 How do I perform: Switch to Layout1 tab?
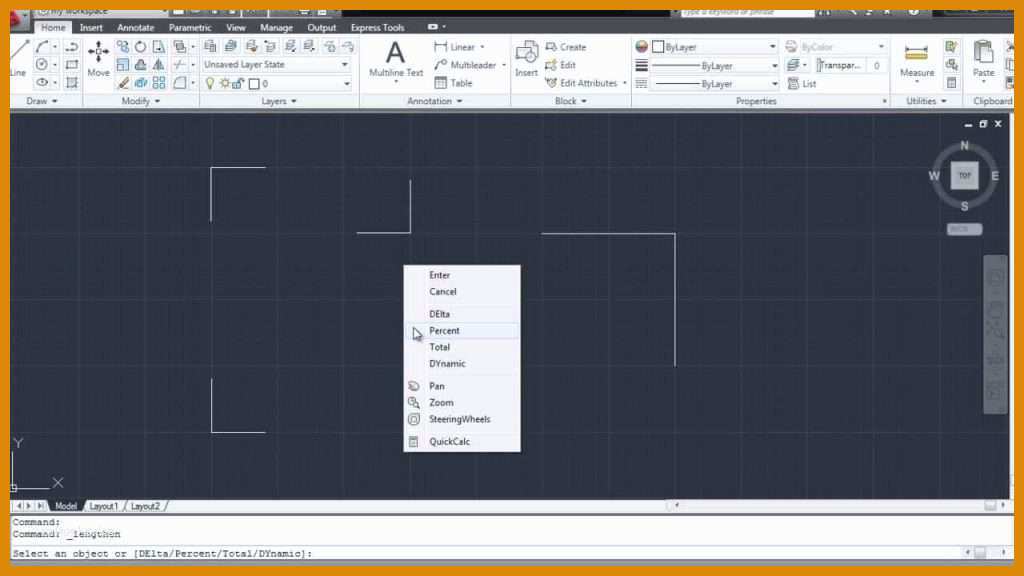tap(103, 506)
